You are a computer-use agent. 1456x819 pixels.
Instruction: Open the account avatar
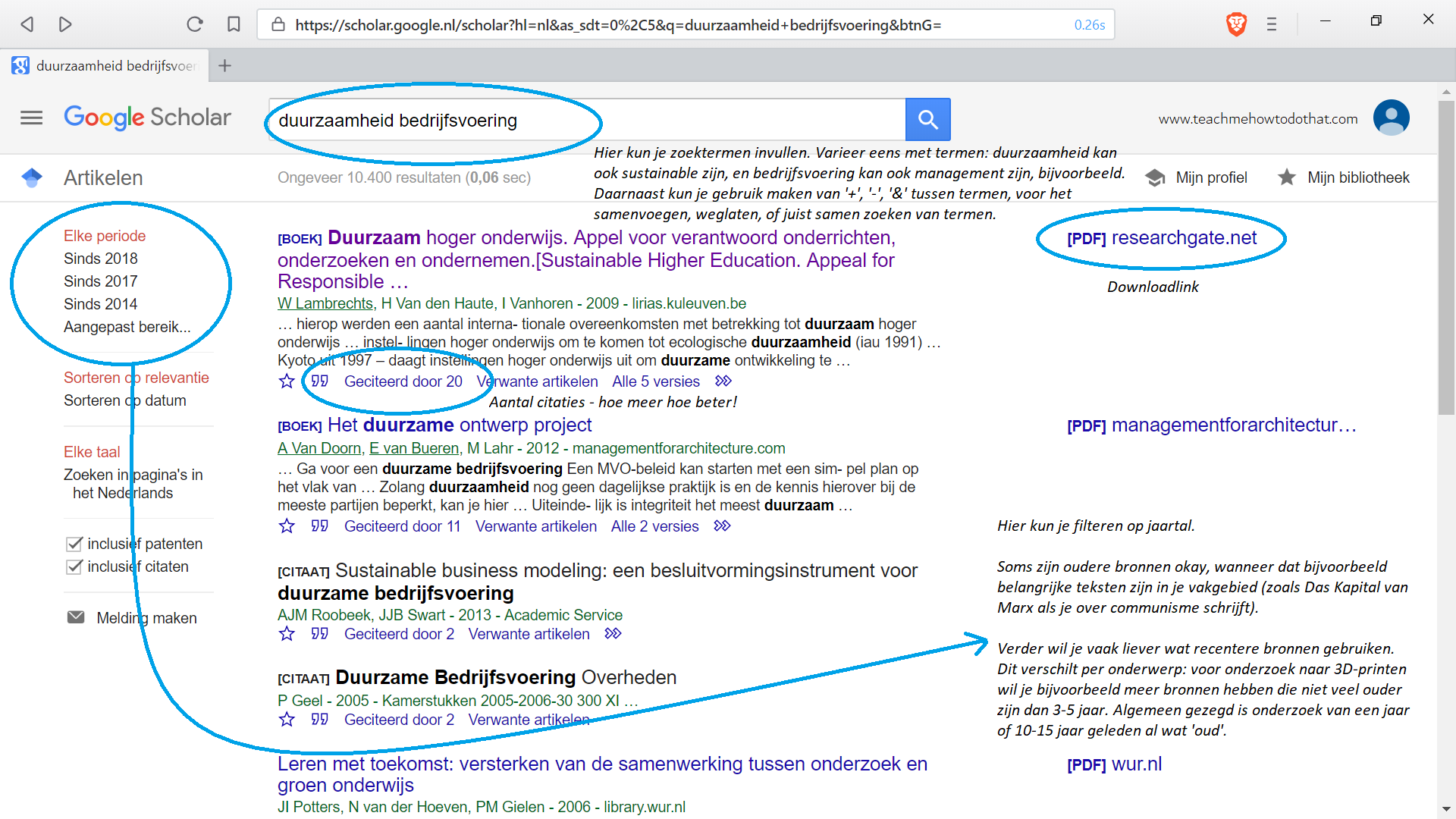pyautogui.click(x=1391, y=118)
